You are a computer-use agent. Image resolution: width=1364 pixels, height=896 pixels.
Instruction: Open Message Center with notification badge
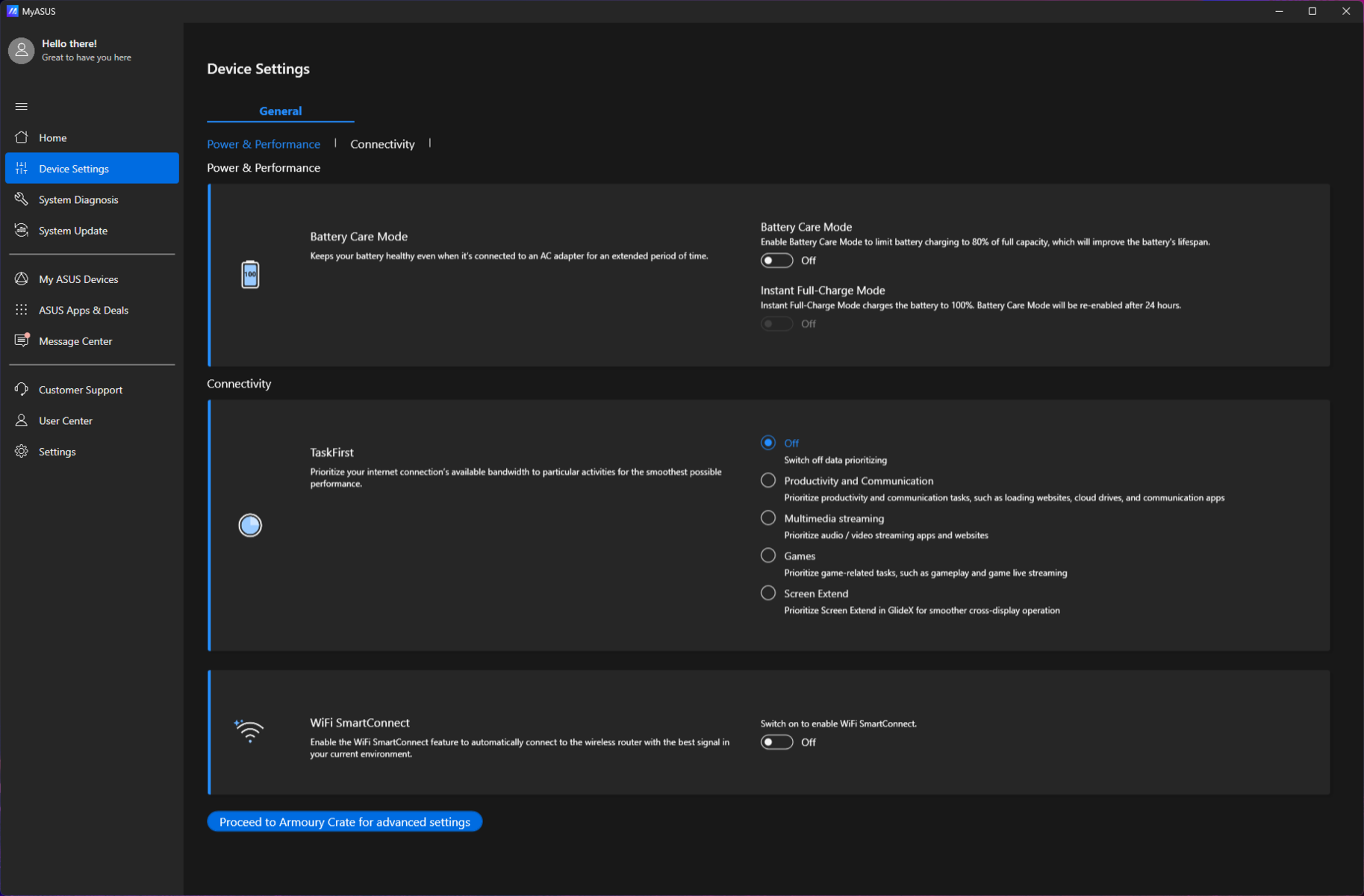point(75,341)
